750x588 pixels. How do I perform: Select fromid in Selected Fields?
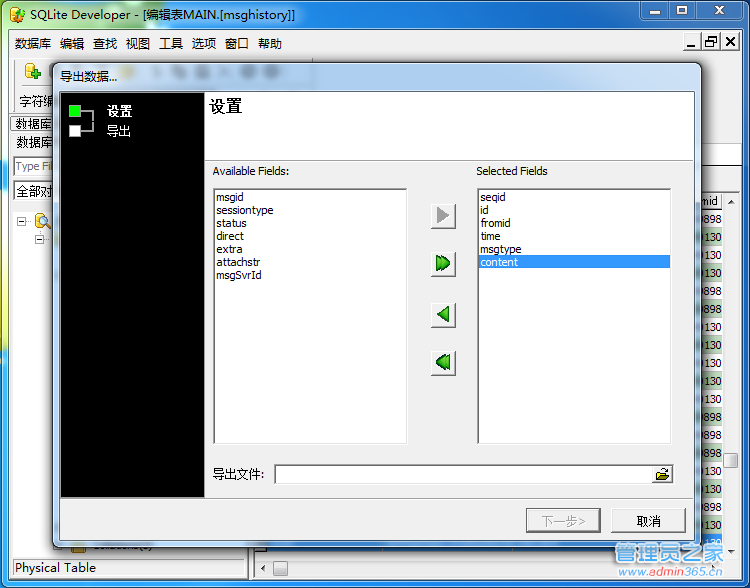click(574, 223)
